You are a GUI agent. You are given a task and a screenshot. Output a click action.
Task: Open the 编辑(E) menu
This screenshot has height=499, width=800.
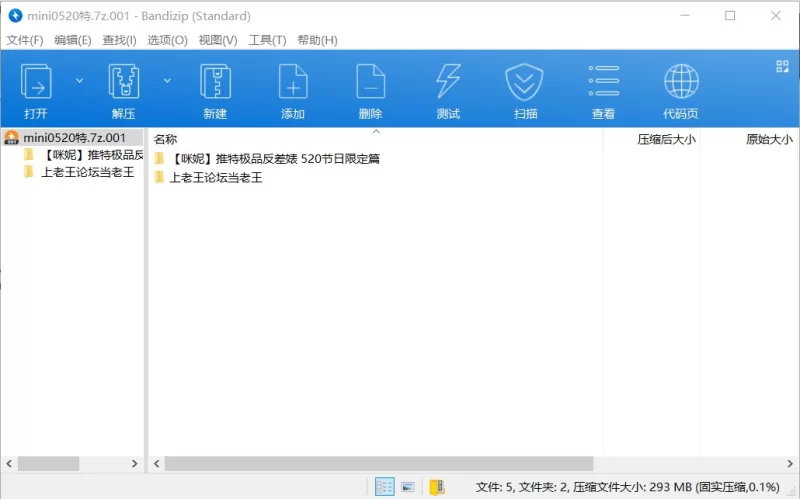tap(72, 40)
